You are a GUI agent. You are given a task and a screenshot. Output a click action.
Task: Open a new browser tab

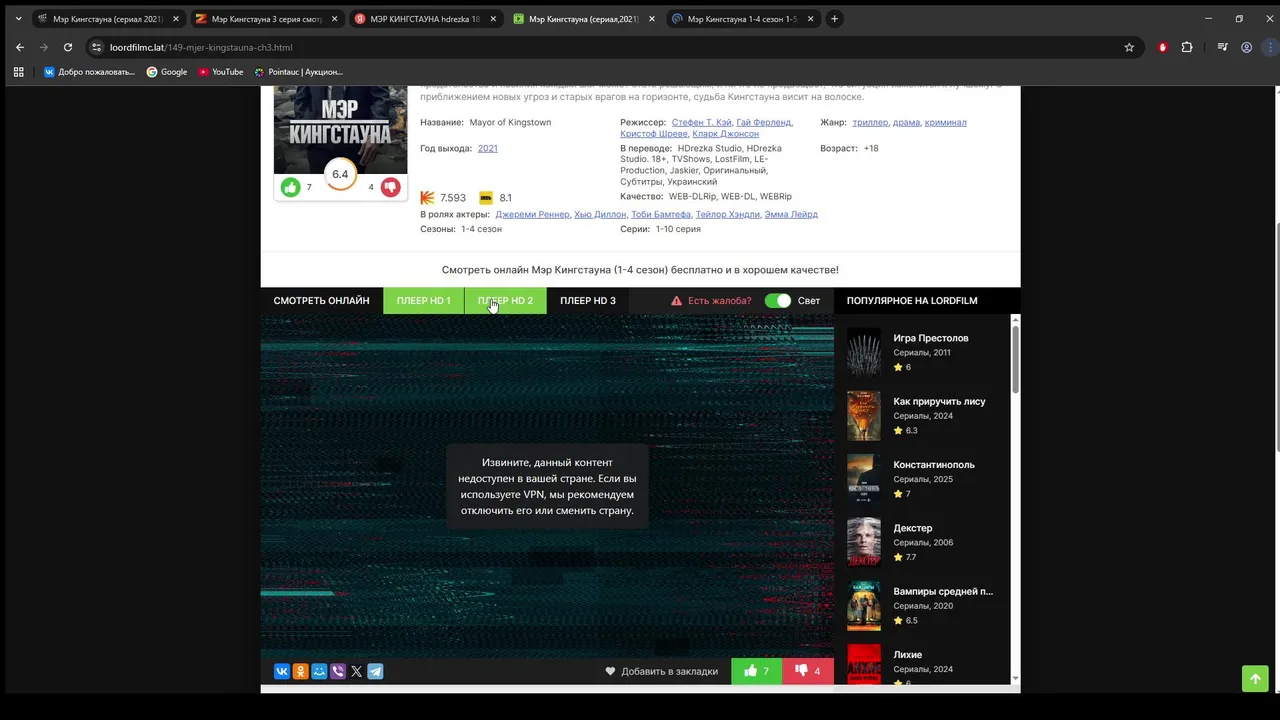834,18
